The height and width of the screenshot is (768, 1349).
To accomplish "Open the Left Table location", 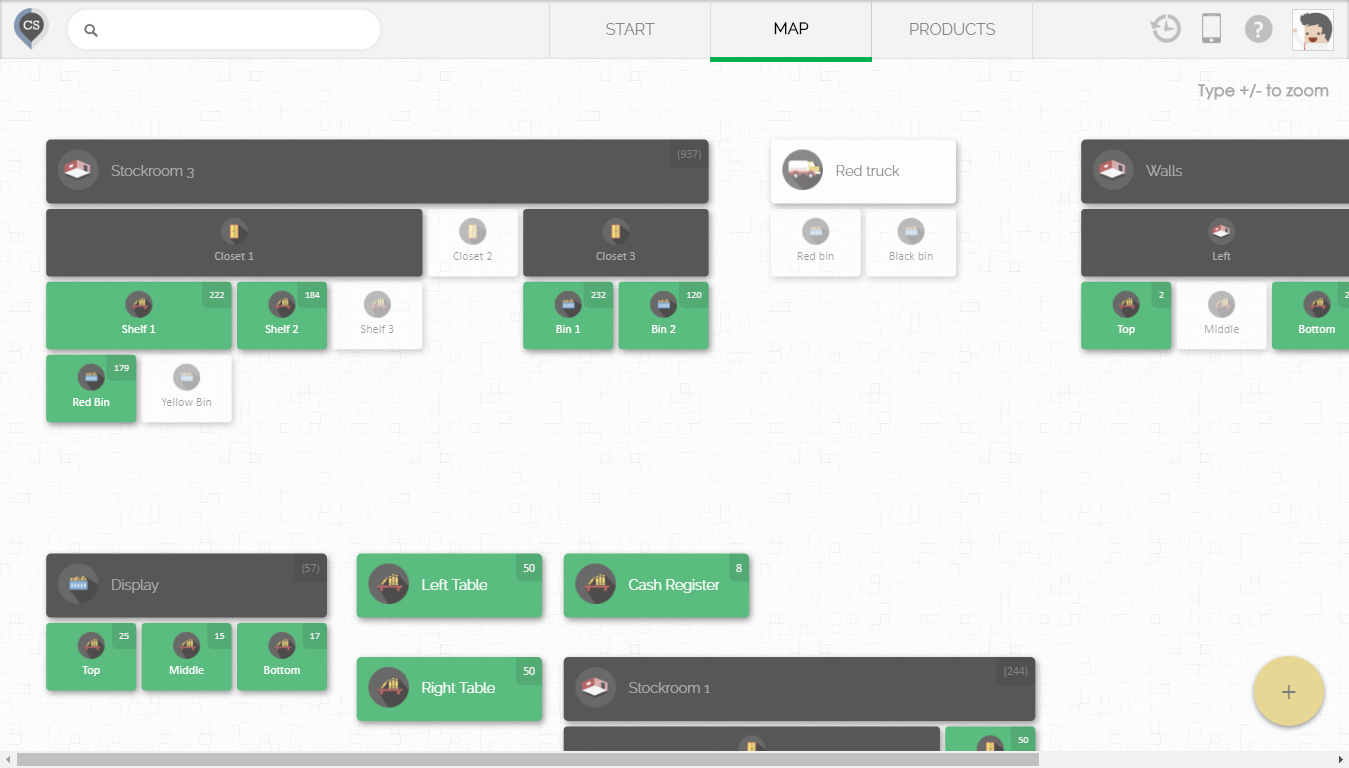I will (x=449, y=585).
